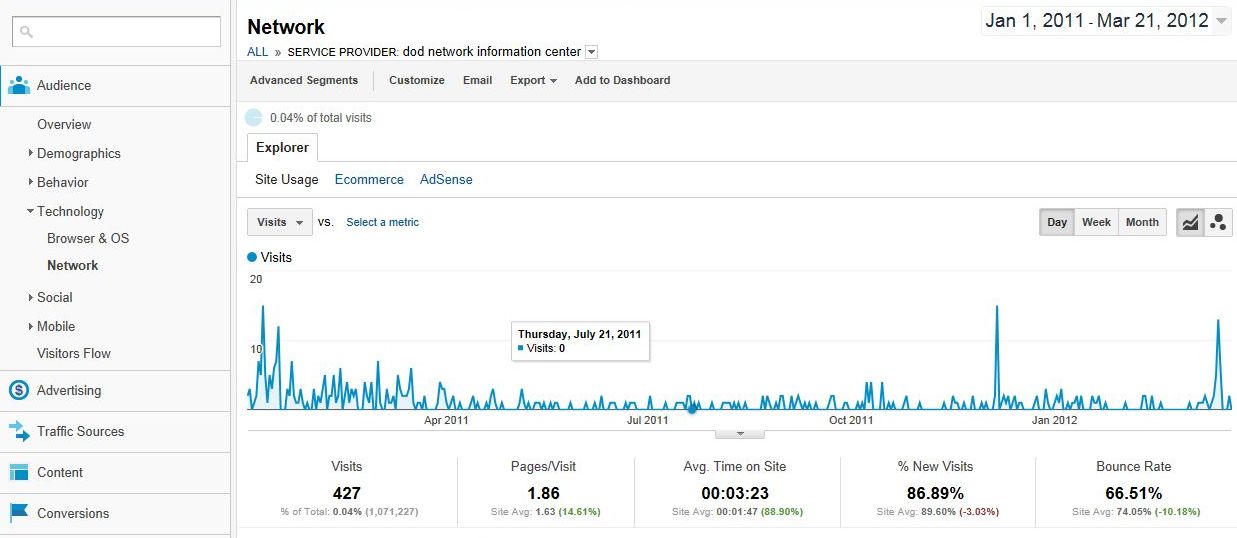The image size is (1237, 538).
Task: Select the Week graph interval
Action: pyautogui.click(x=1096, y=222)
